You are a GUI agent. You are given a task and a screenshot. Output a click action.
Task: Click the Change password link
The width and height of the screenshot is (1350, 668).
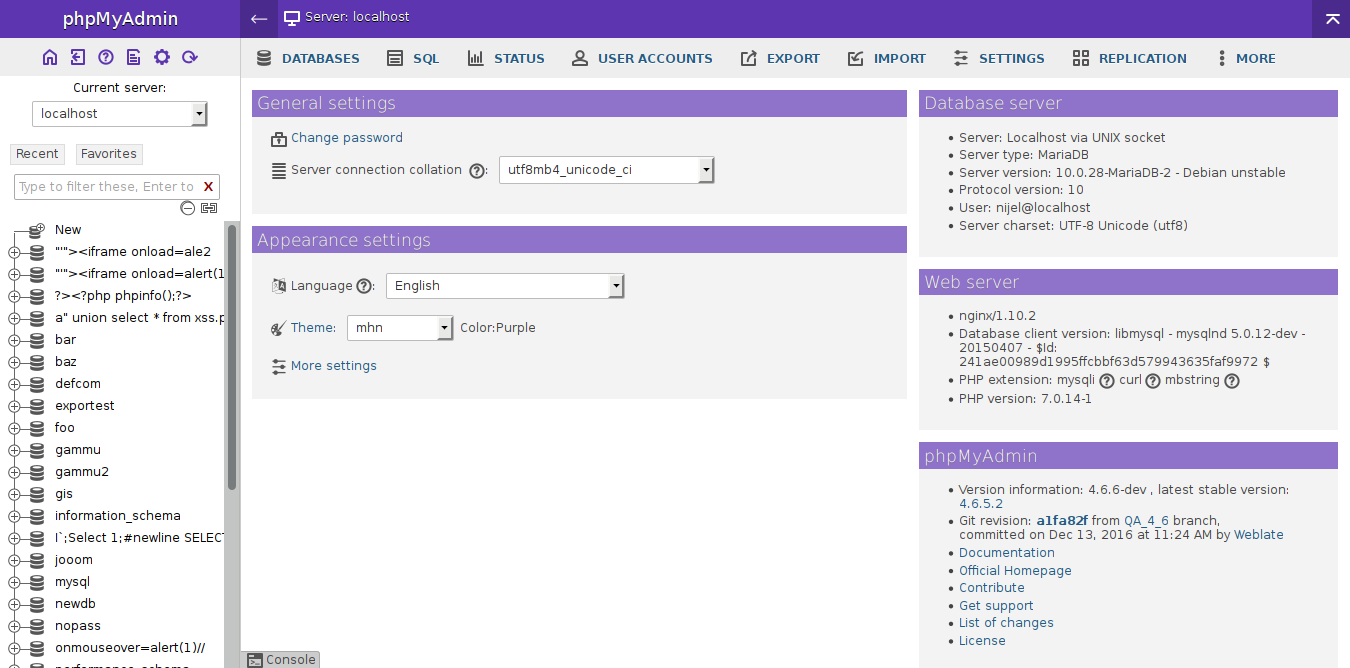pyautogui.click(x=346, y=138)
